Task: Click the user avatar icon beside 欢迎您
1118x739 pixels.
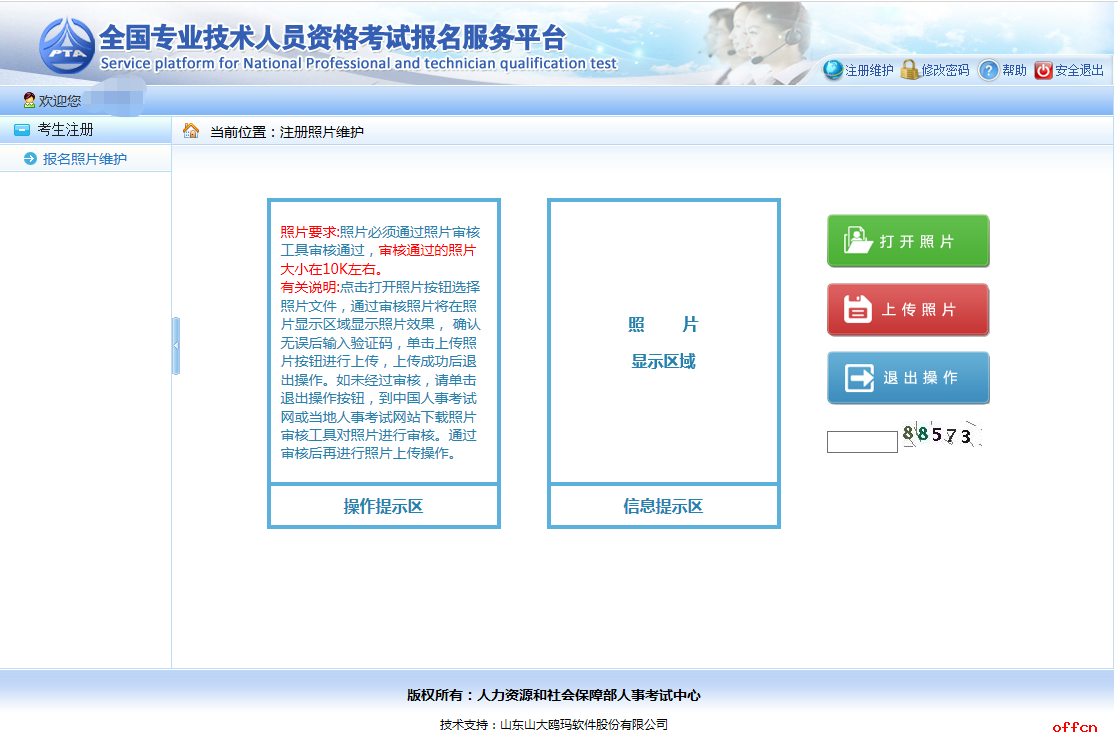Action: (x=29, y=101)
